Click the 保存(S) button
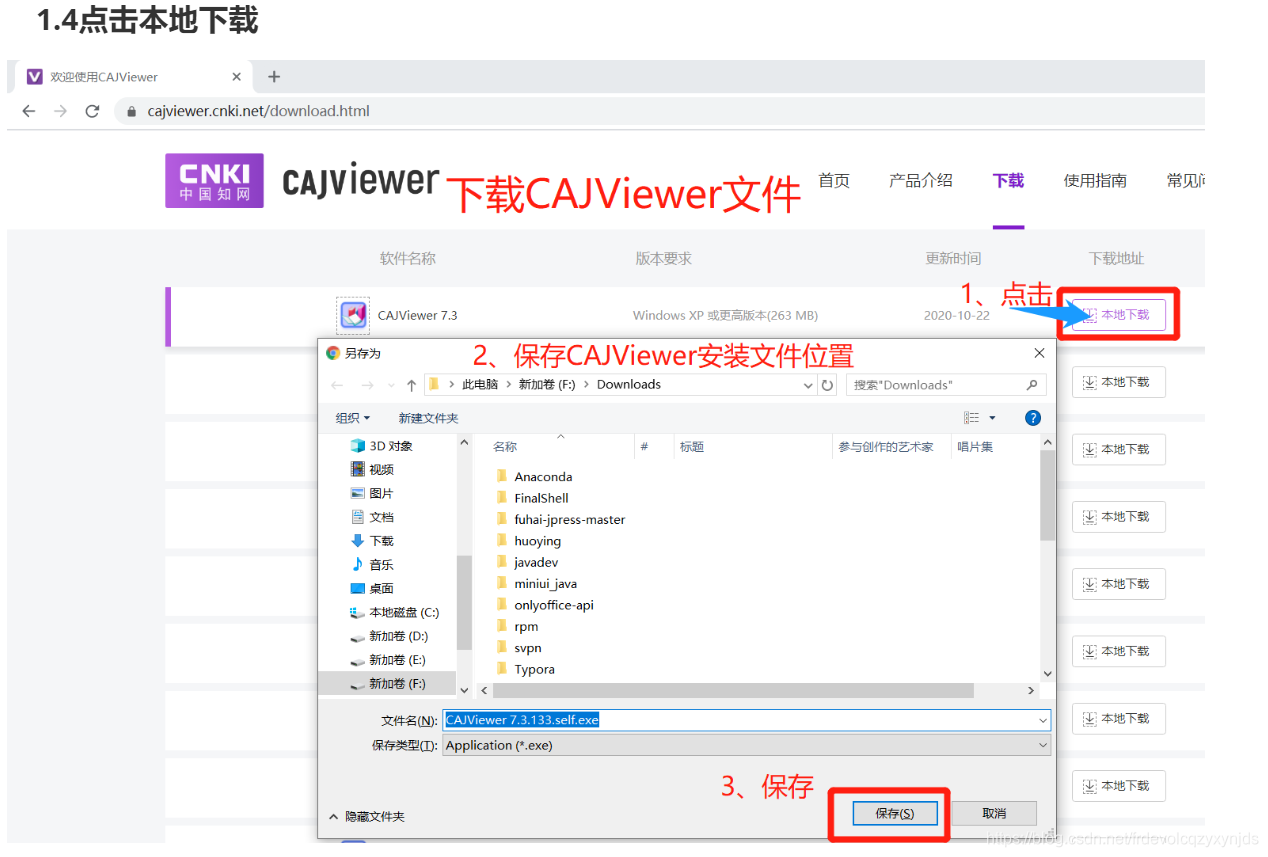The width and height of the screenshot is (1268, 857). 895,814
